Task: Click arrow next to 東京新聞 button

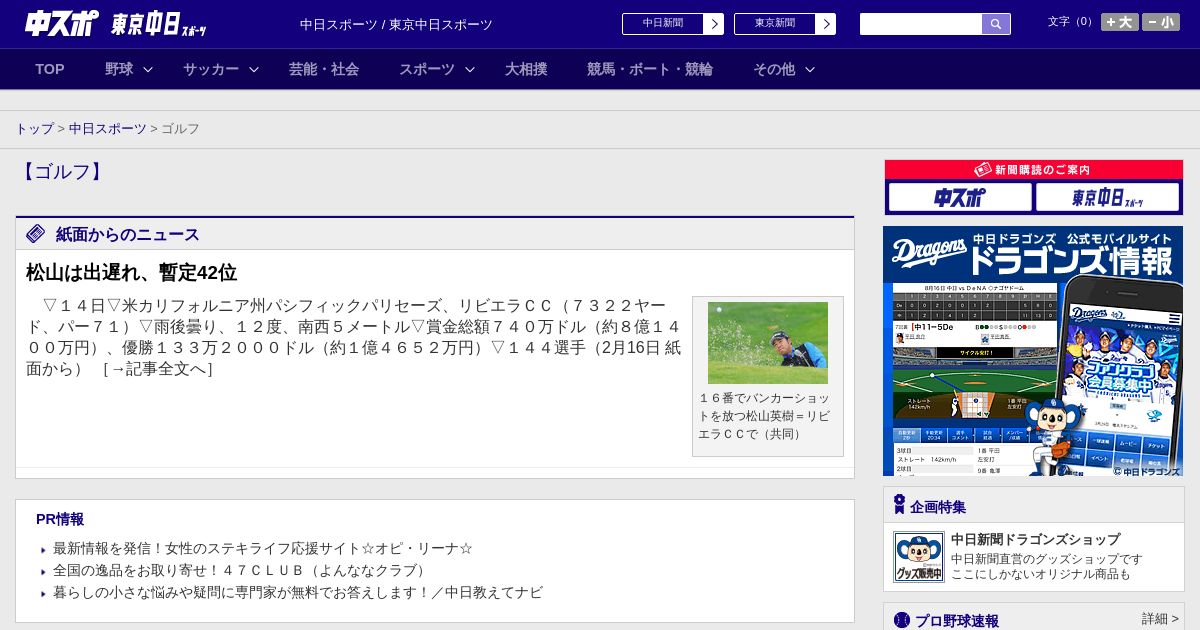Action: [x=825, y=23]
